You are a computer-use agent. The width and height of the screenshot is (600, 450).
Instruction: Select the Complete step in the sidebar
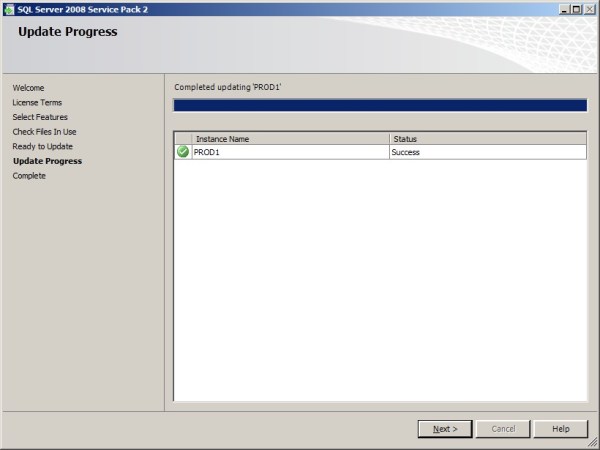(29, 176)
